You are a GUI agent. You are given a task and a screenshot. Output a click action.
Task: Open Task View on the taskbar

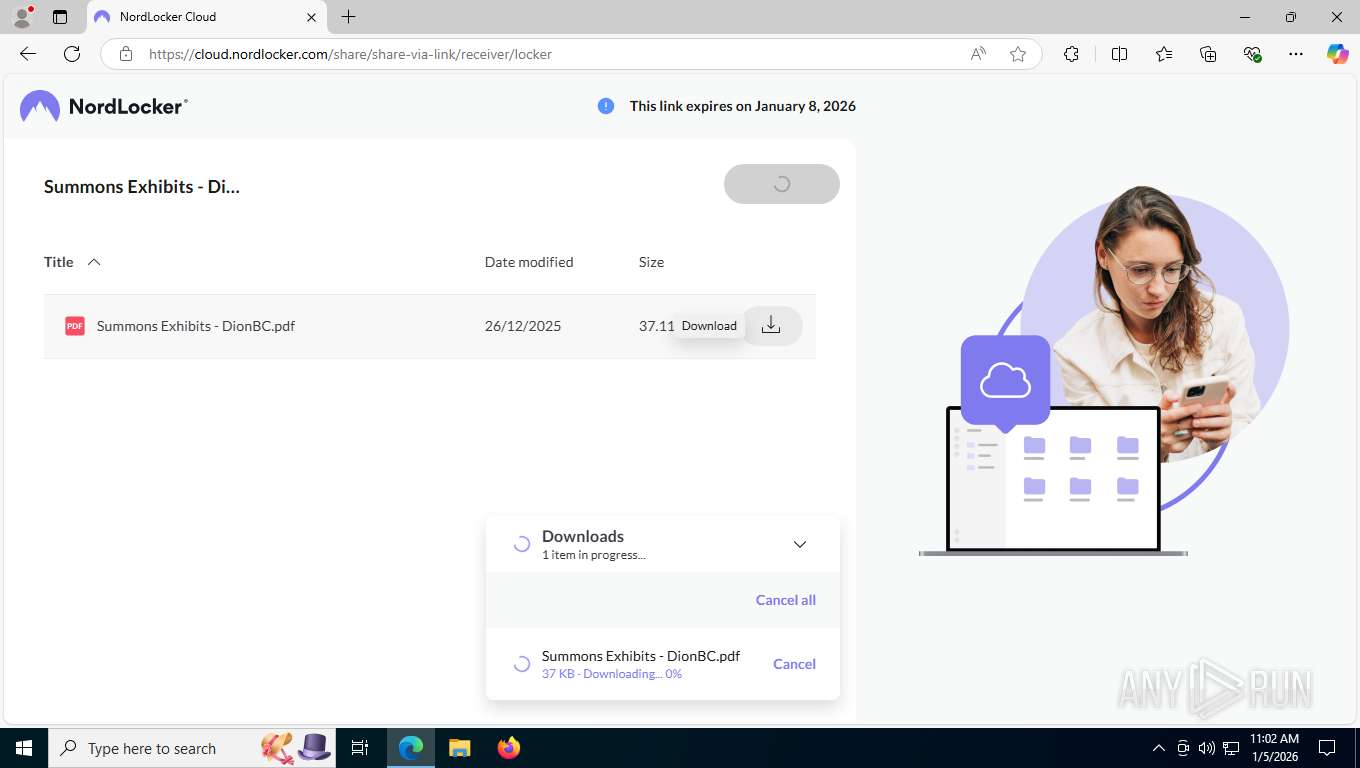pos(361,748)
